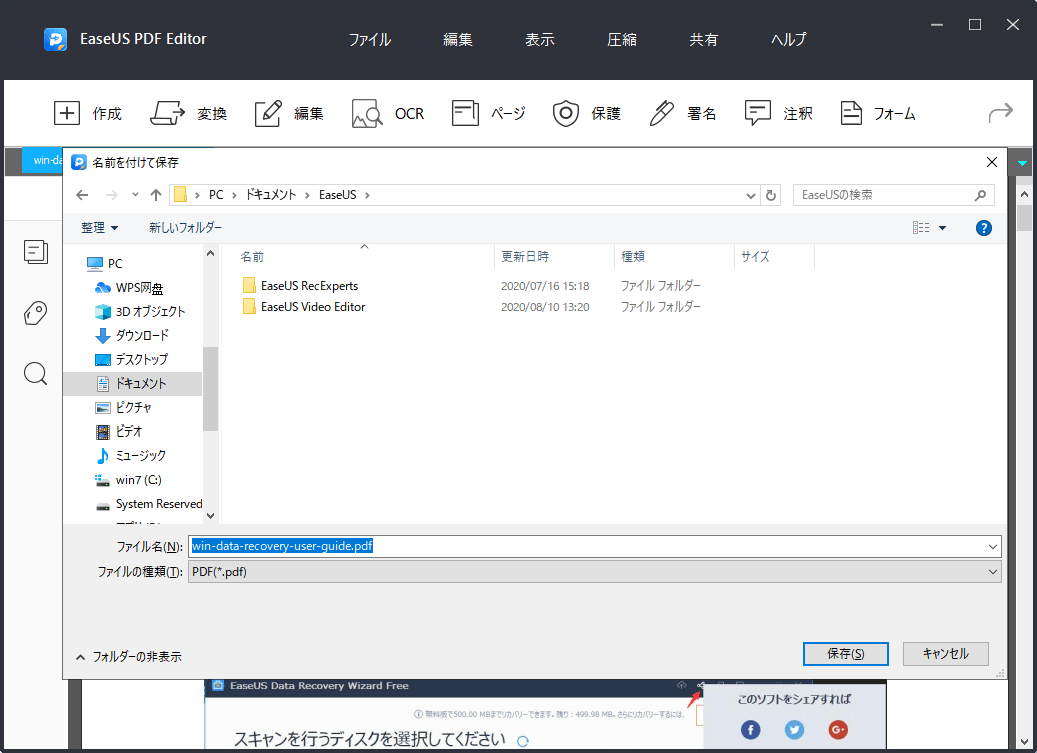Launch the OCR tool
Image resolution: width=1037 pixels, height=753 pixels.
[x=388, y=113]
